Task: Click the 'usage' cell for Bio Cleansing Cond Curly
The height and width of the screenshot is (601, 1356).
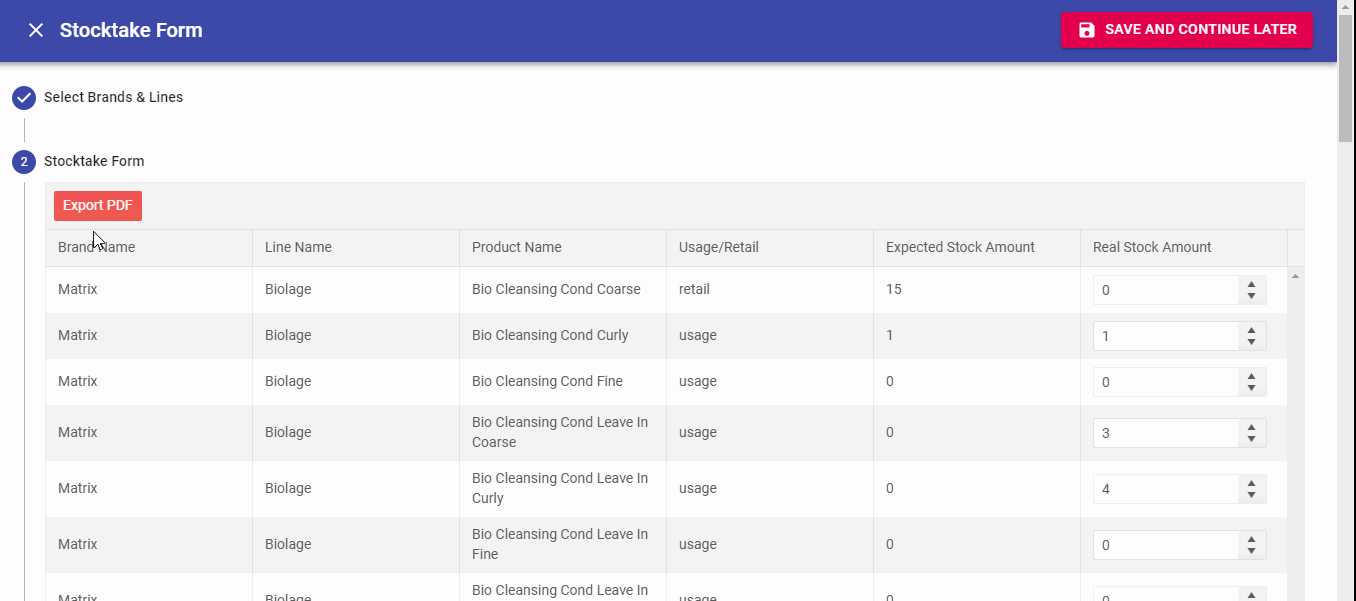Action: pos(770,336)
